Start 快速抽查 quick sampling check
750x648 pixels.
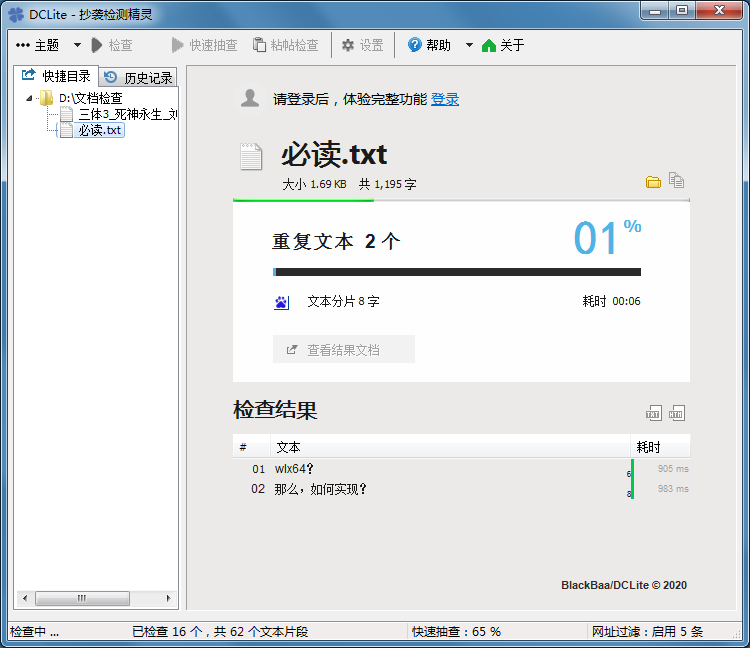pos(205,45)
